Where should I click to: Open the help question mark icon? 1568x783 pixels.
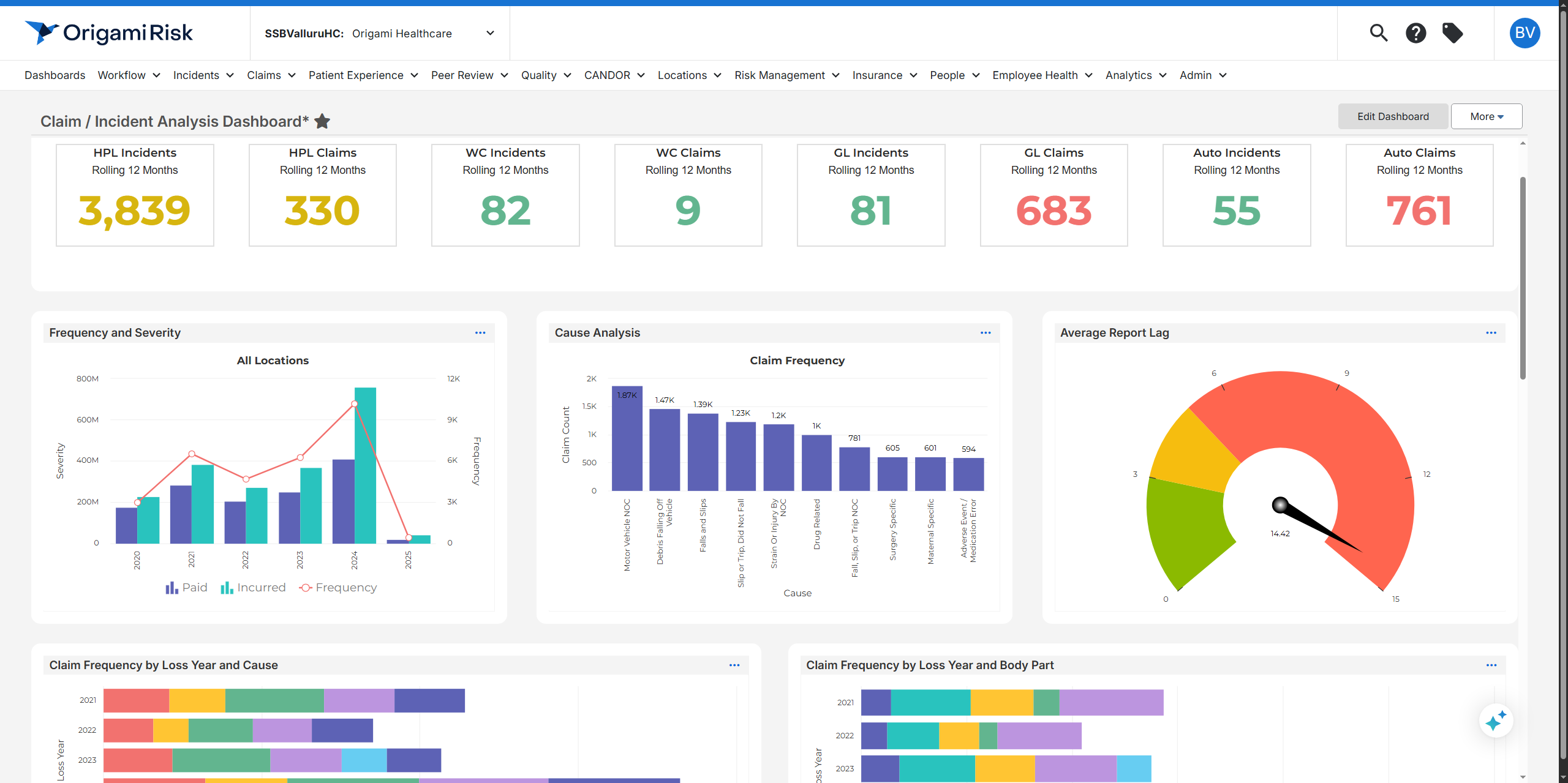coord(1415,32)
